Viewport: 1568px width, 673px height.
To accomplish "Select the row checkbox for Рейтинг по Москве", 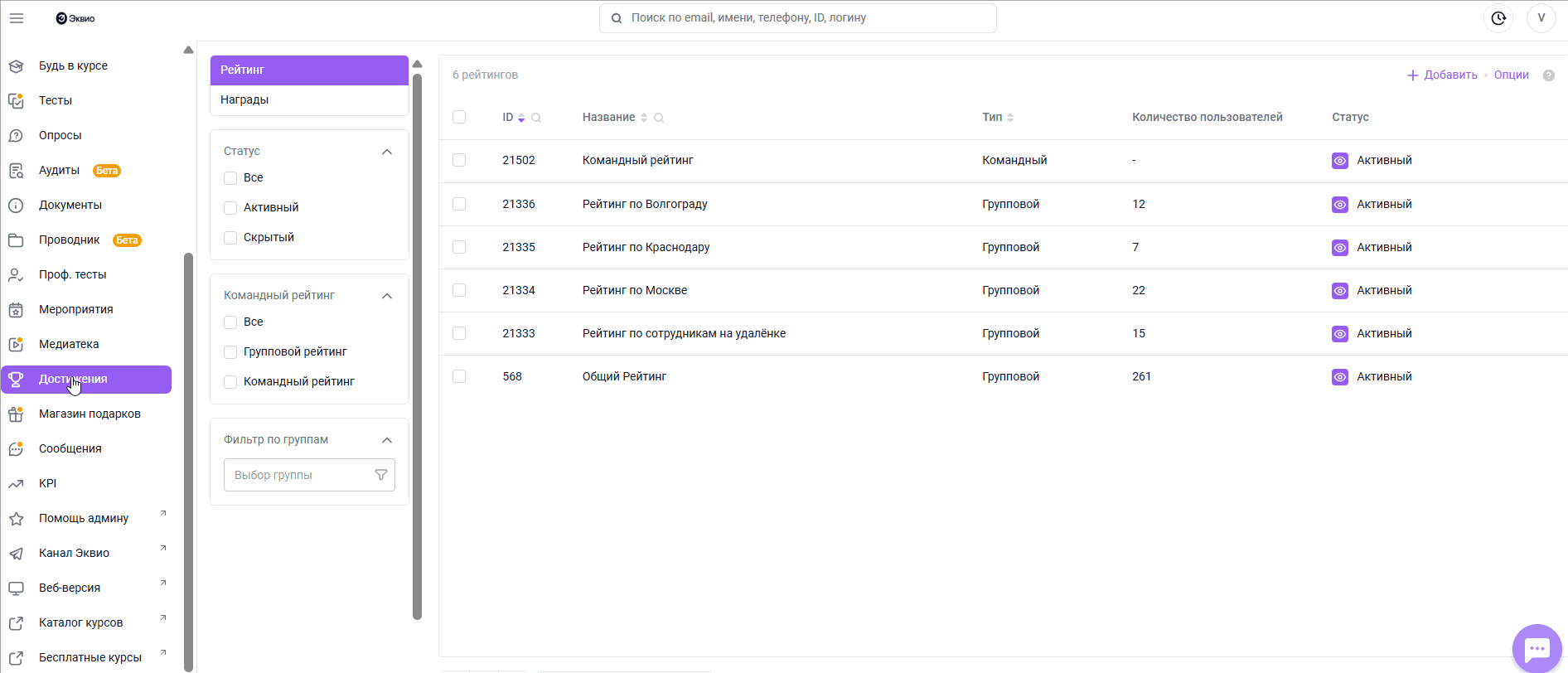I will (x=459, y=290).
